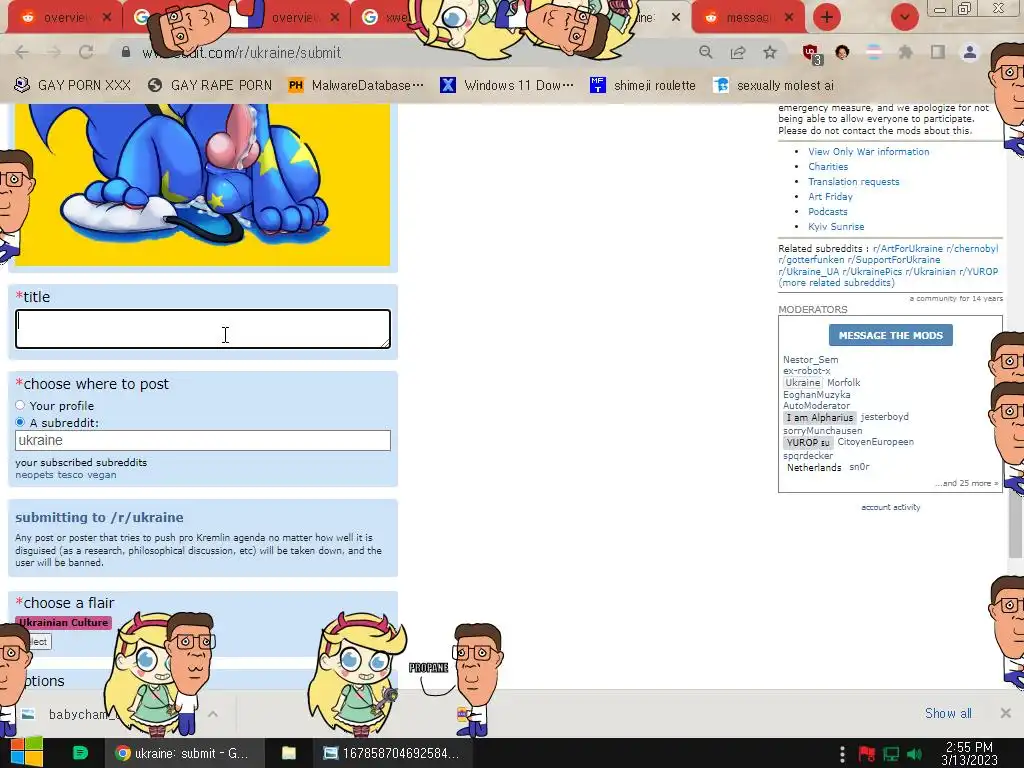Image resolution: width=1024 pixels, height=768 pixels.
Task: Open the round avatar extension icon
Action: tap(842, 52)
